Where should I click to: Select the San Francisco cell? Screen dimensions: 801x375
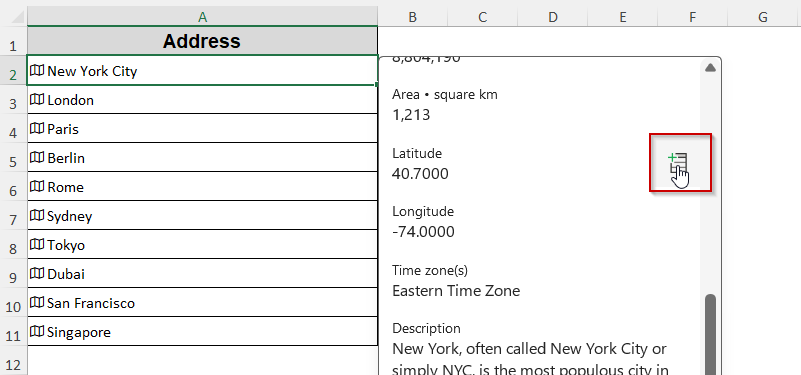pos(202,302)
